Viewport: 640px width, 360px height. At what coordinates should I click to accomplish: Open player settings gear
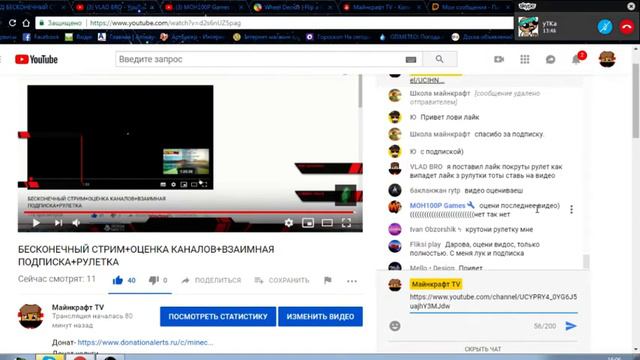click(289, 223)
